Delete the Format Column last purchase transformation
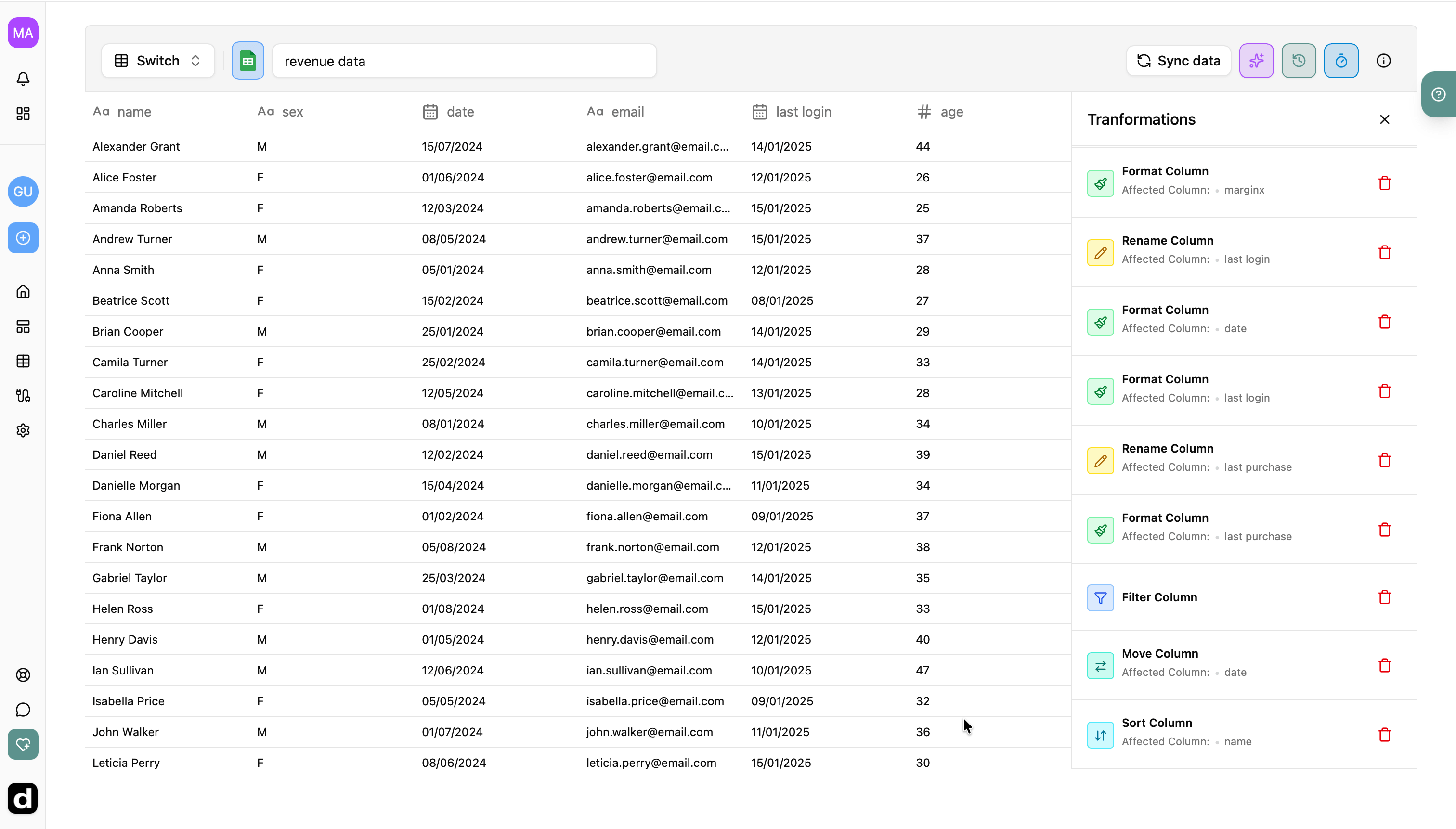Image resolution: width=1456 pixels, height=829 pixels. click(x=1384, y=530)
